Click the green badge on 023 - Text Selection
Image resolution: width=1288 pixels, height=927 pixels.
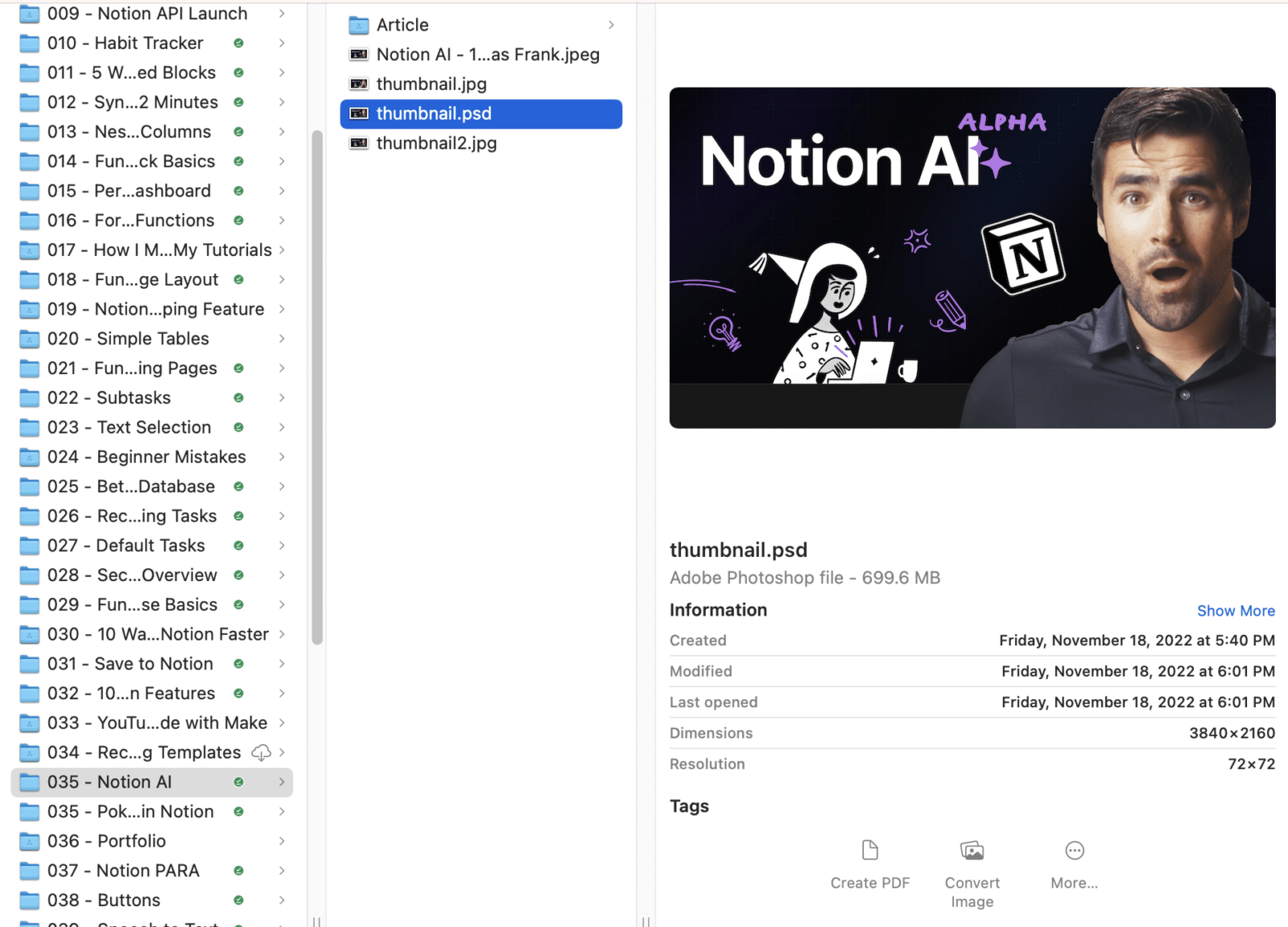[x=238, y=427]
